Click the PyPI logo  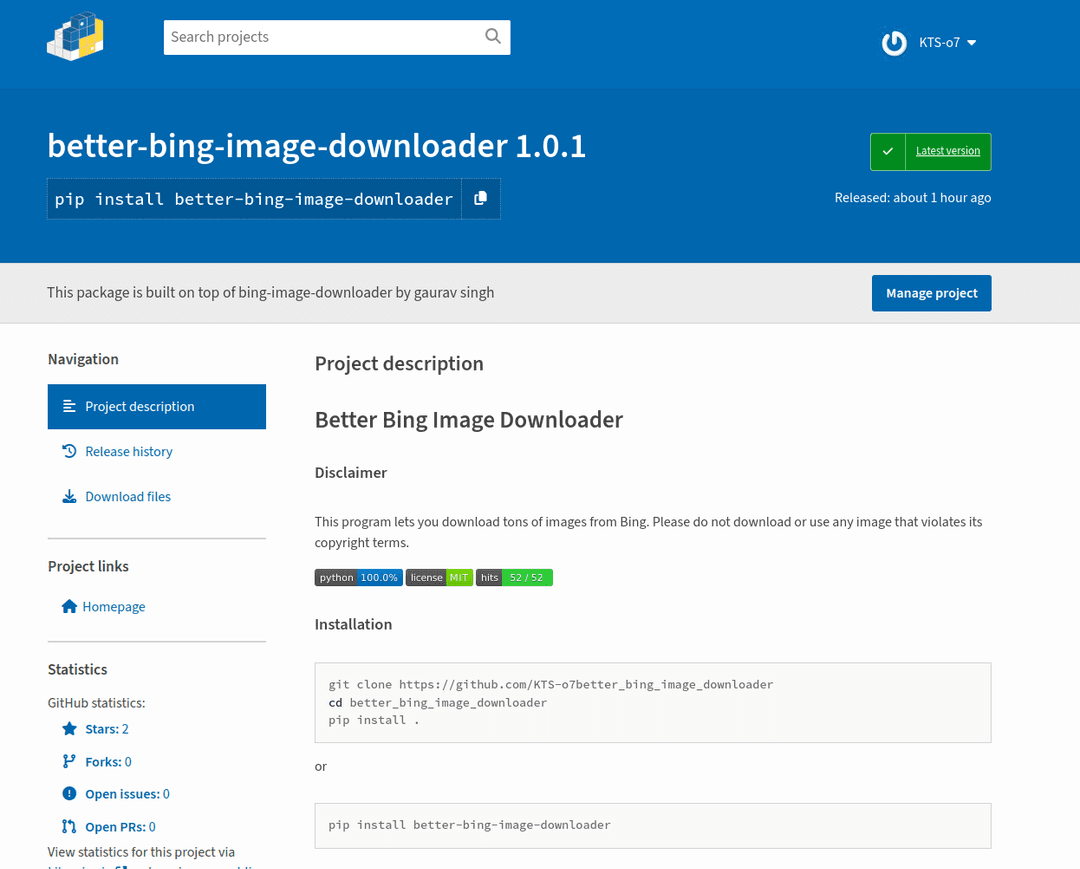click(x=75, y=36)
